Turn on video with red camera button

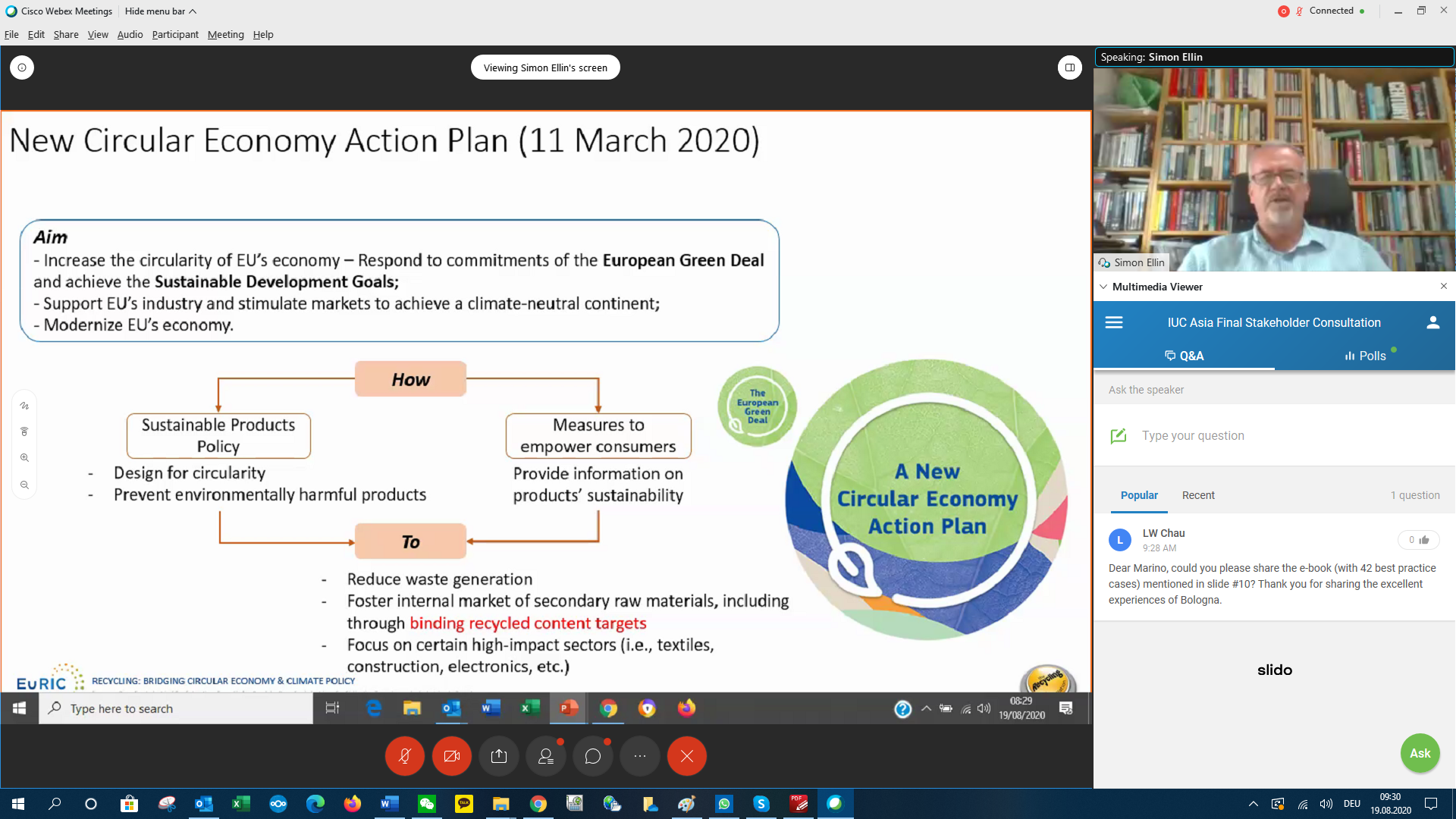click(x=452, y=756)
